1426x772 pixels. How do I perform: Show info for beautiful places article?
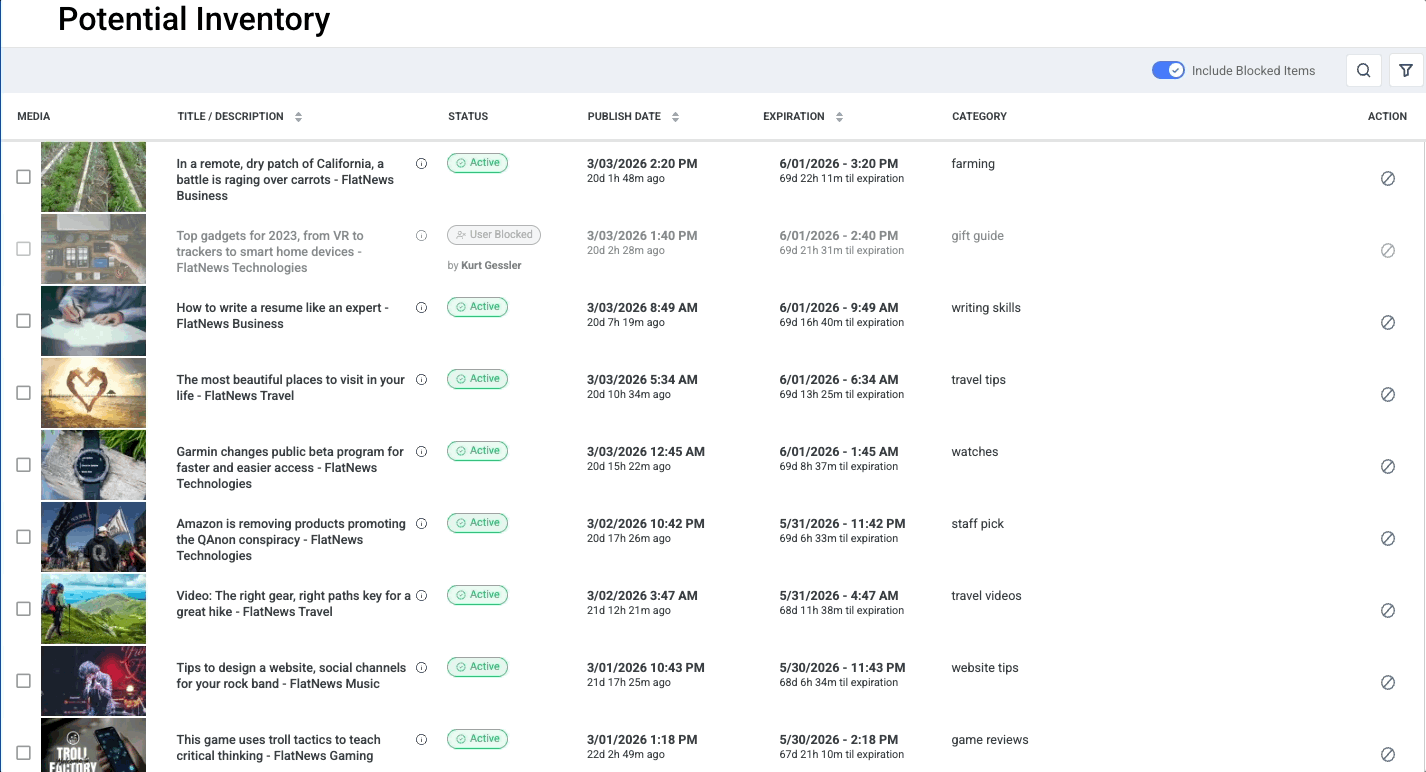(x=421, y=380)
